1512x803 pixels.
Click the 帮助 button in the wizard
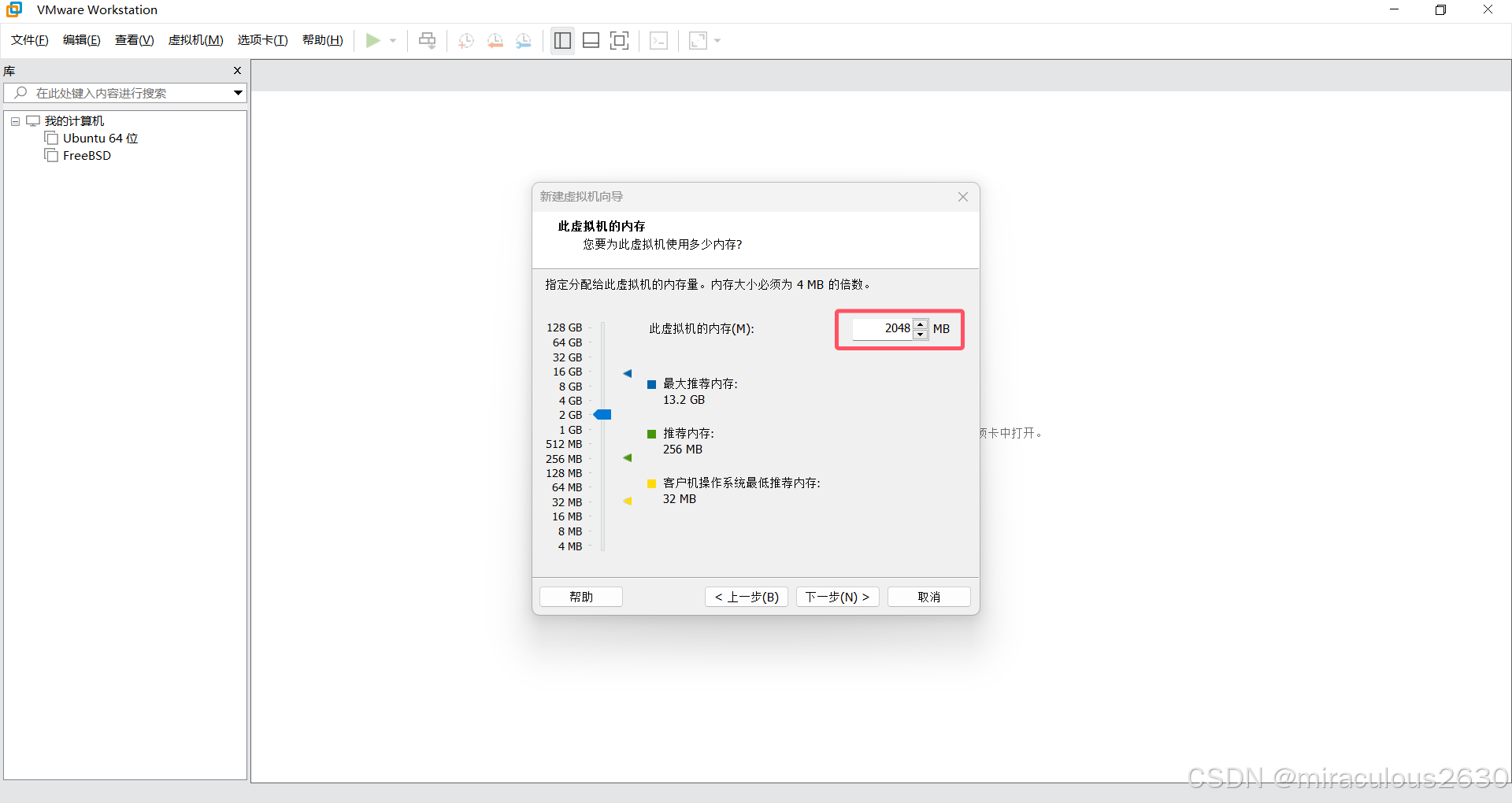coord(581,597)
